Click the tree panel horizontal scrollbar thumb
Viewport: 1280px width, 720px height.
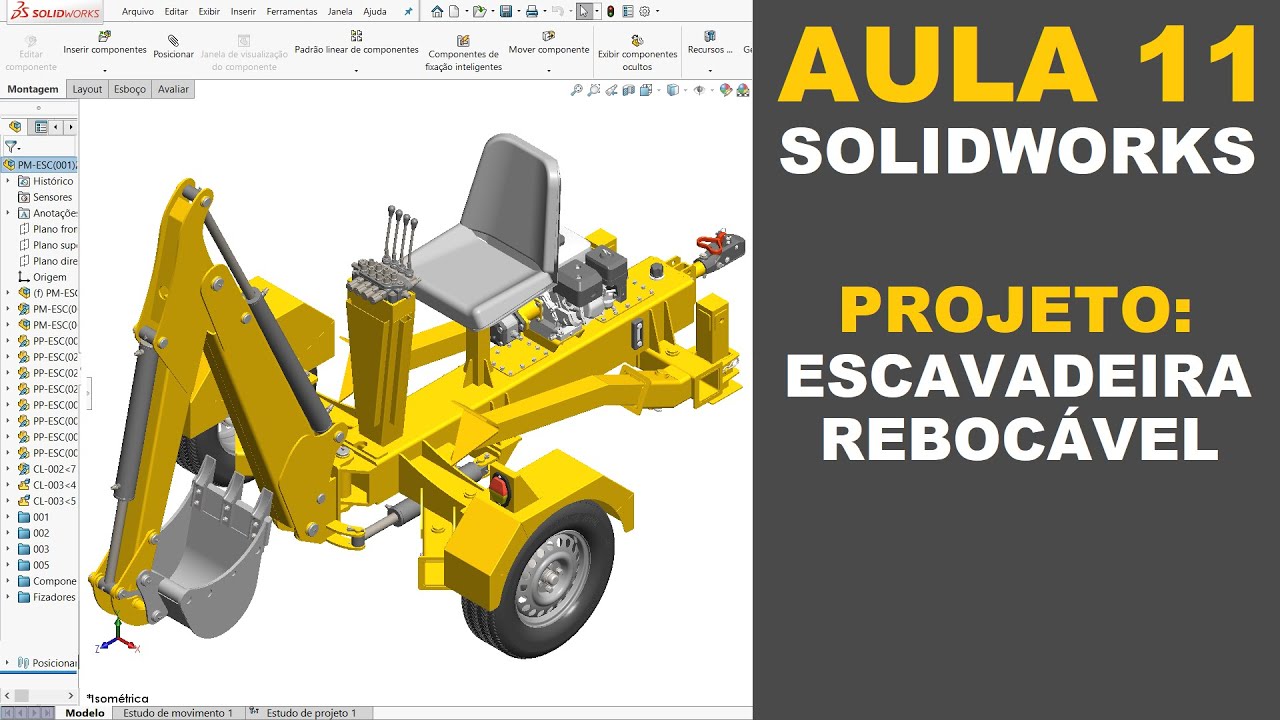pyautogui.click(x=21, y=695)
